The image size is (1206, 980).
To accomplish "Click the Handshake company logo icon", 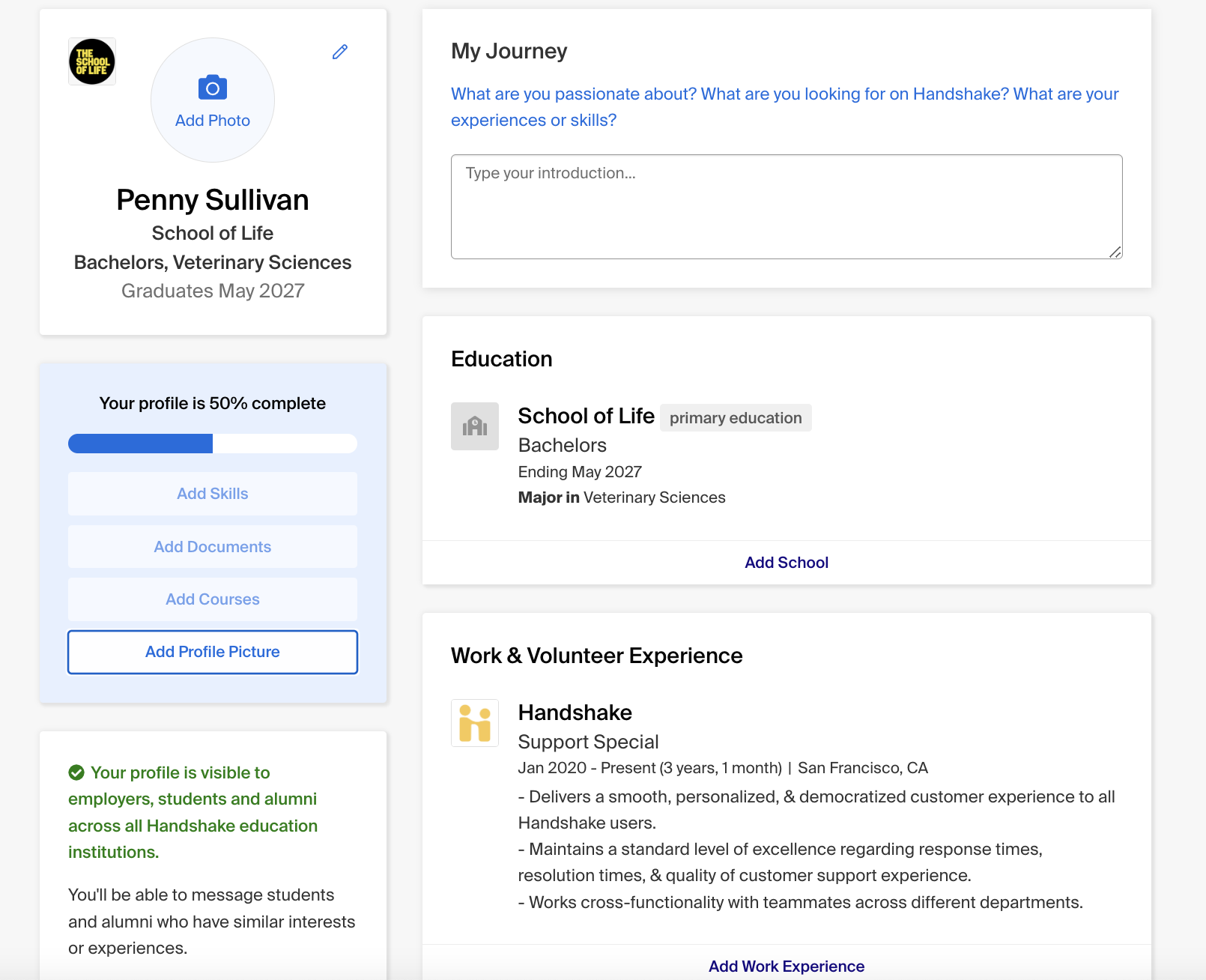I will (475, 723).
